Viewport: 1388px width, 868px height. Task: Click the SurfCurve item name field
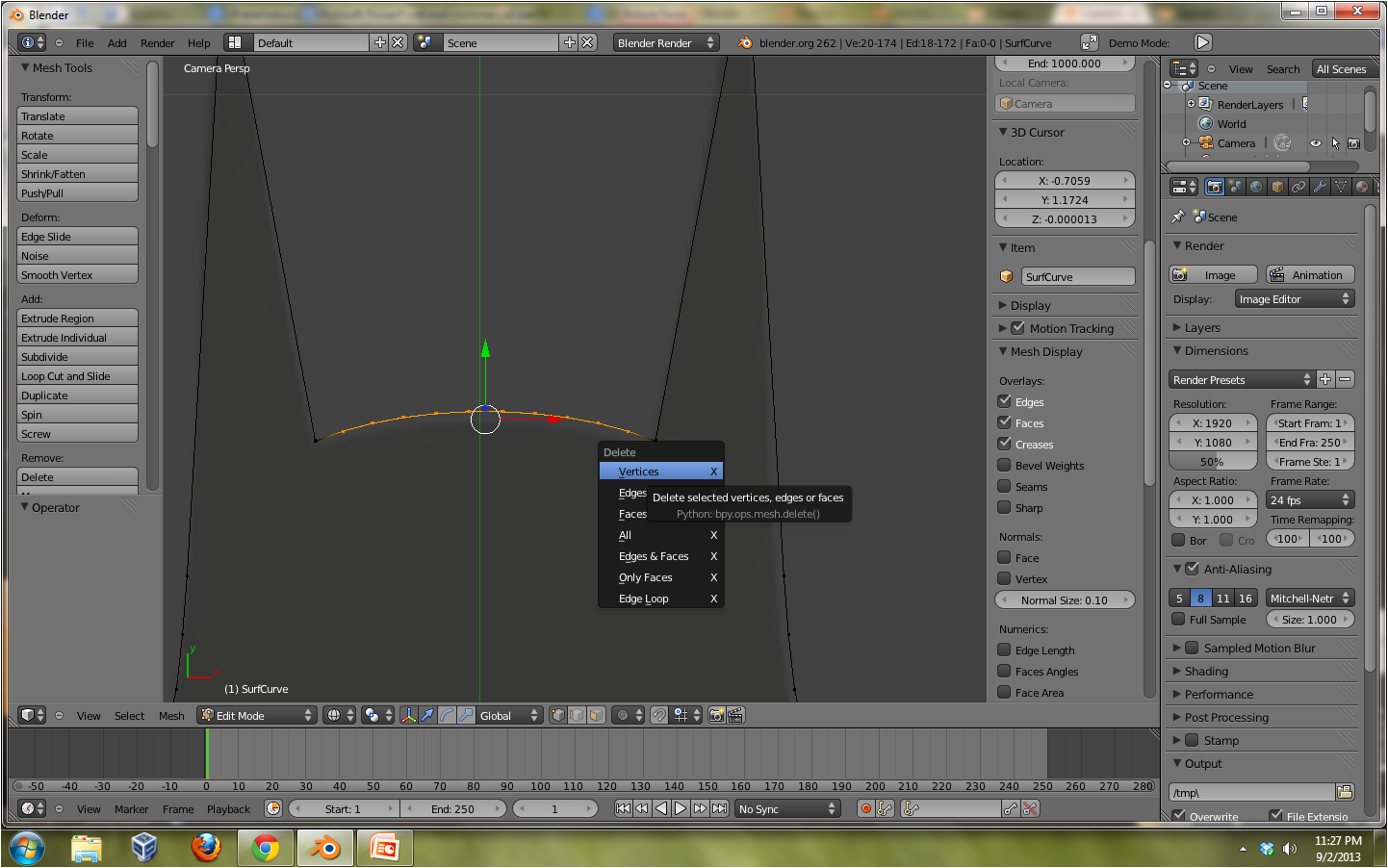tap(1077, 276)
